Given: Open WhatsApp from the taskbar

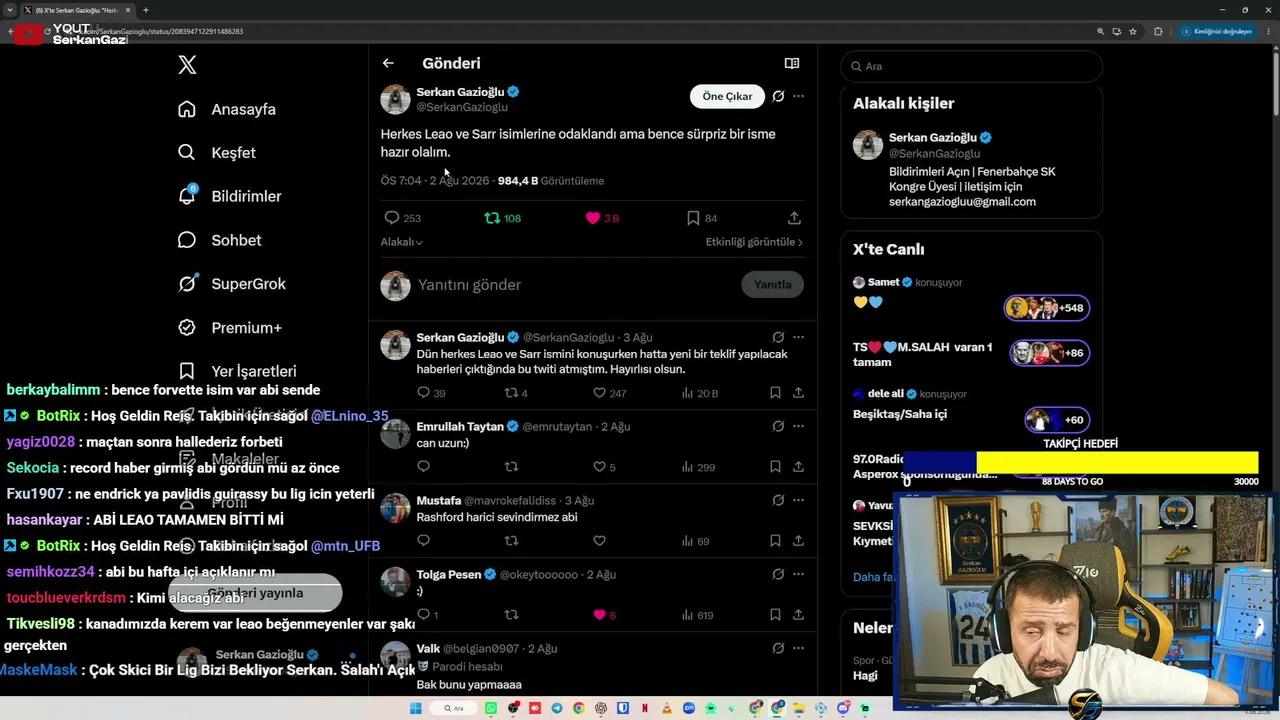Looking at the screenshot, I should pos(491,708).
